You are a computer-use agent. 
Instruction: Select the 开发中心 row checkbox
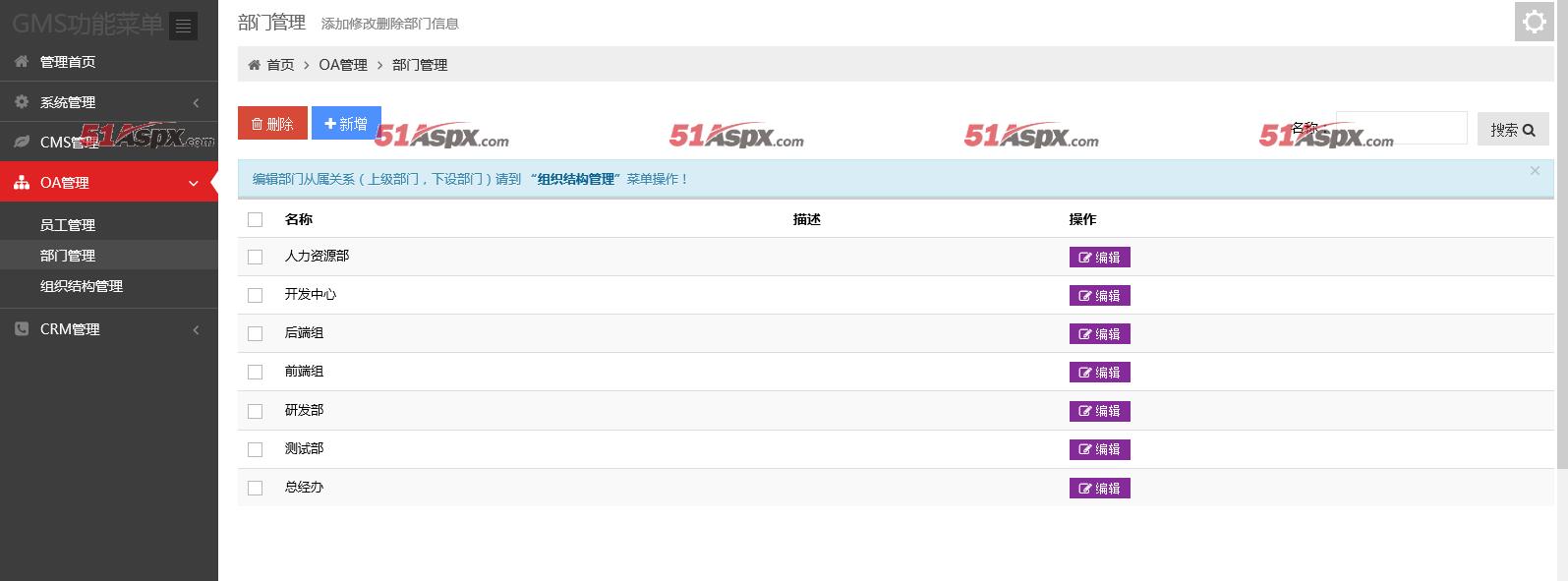tap(256, 295)
